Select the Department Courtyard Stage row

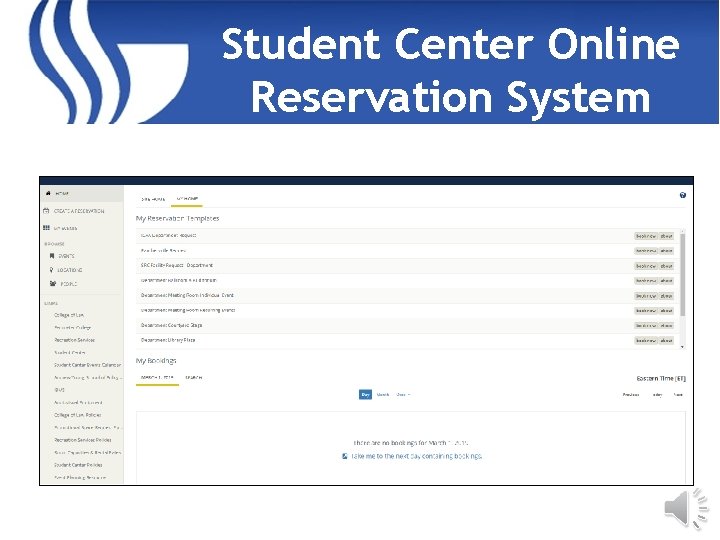(407, 325)
